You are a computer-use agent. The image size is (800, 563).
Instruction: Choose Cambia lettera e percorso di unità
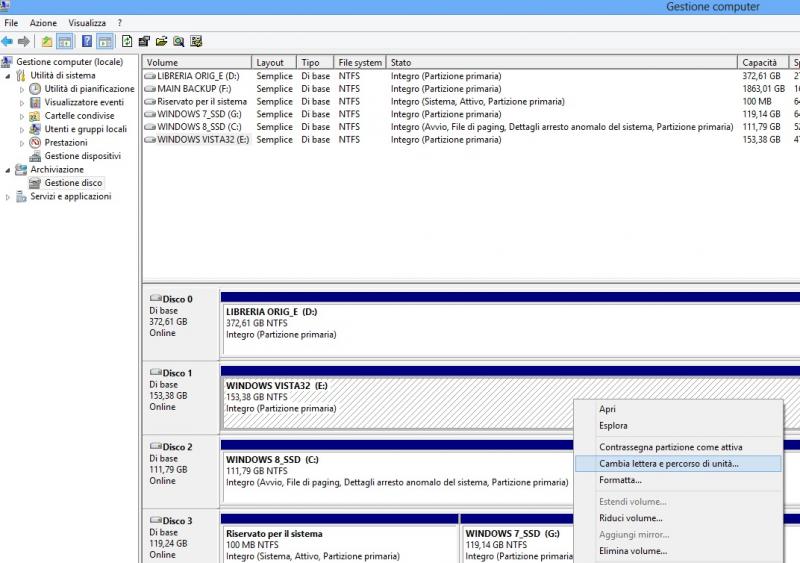point(668,464)
